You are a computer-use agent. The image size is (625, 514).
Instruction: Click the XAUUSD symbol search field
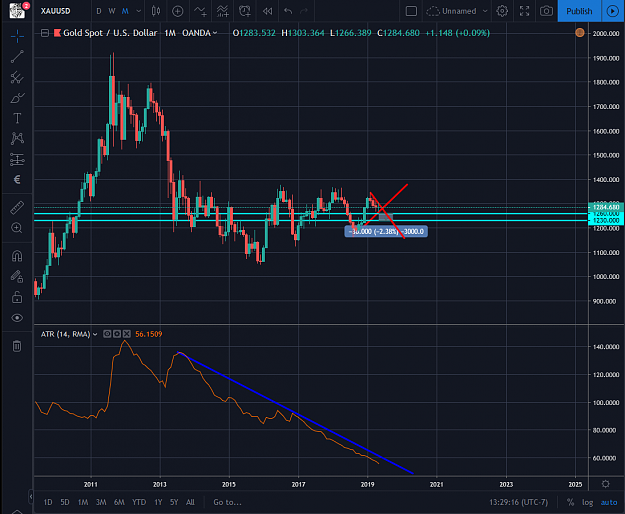click(x=56, y=11)
